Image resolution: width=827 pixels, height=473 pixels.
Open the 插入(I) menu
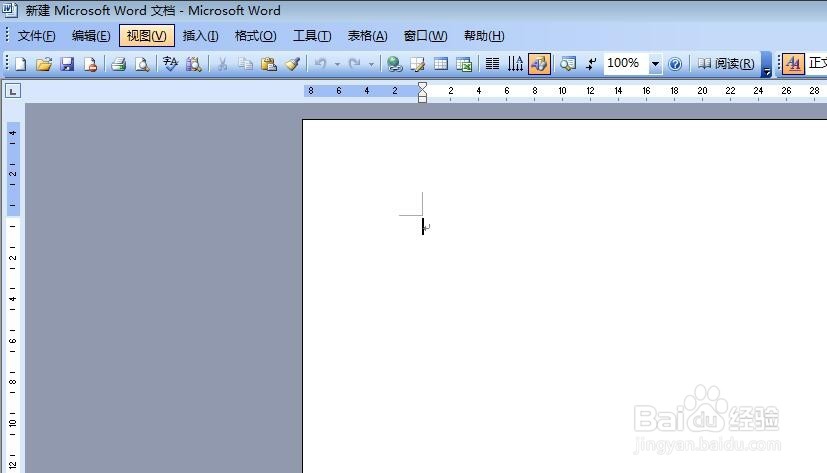200,36
